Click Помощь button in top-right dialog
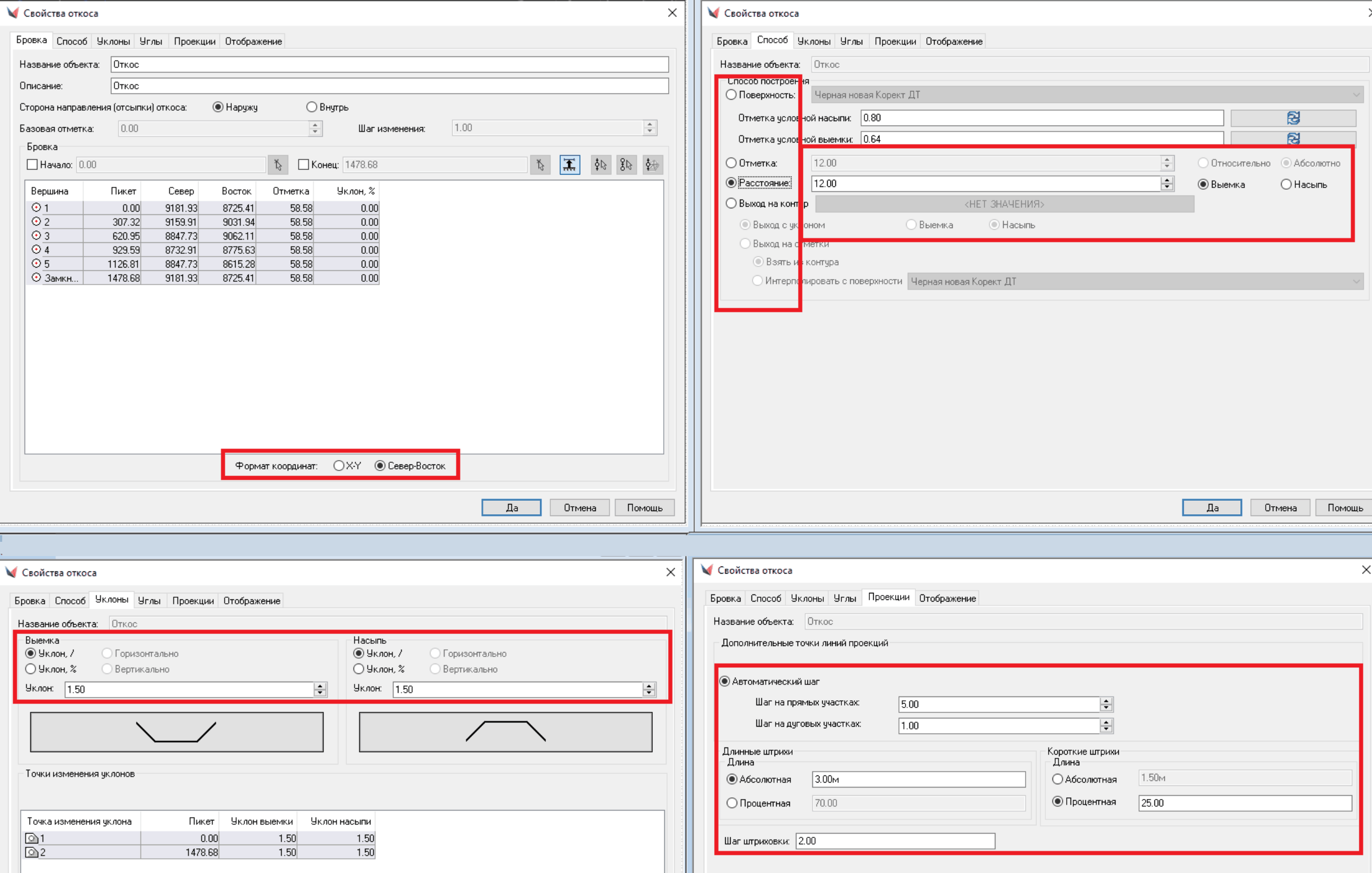The image size is (1372, 873). pyautogui.click(x=1345, y=508)
